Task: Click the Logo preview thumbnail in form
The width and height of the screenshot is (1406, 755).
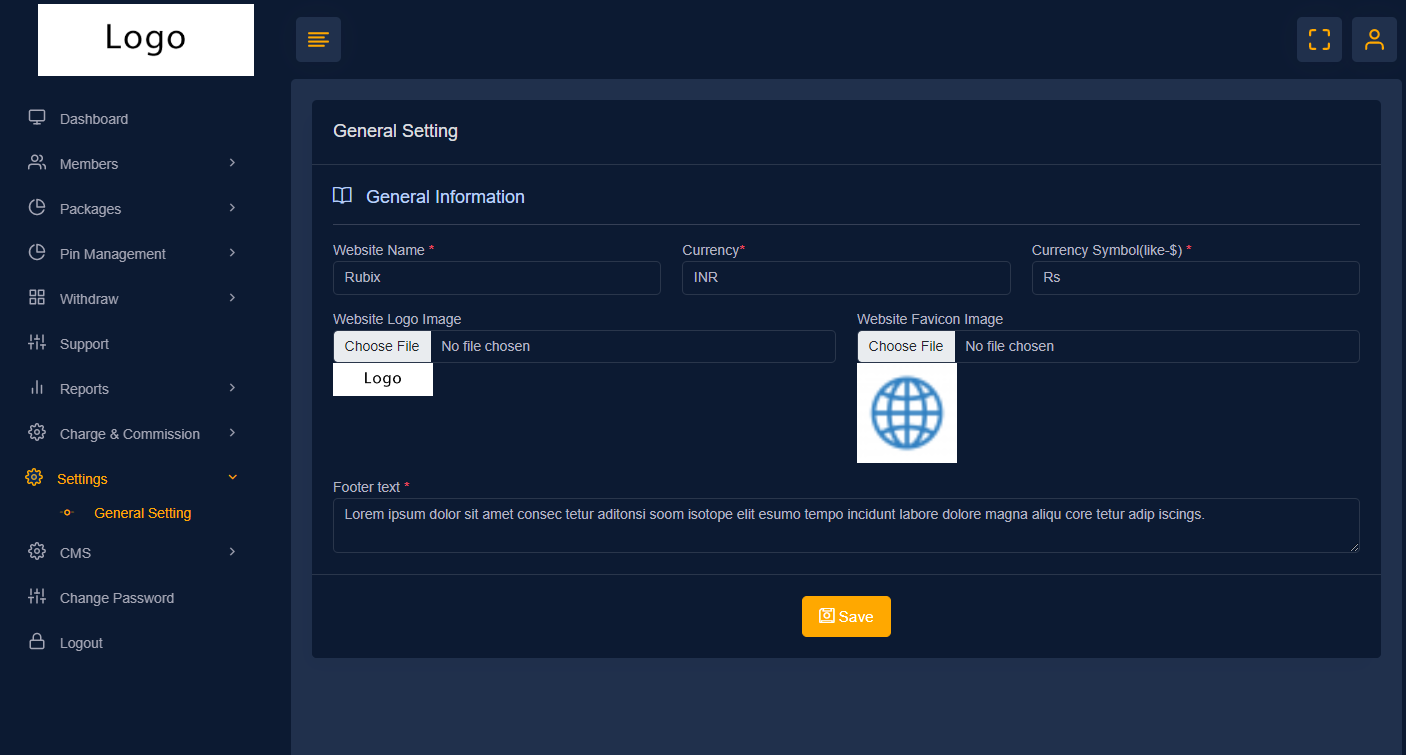Action: (x=383, y=379)
